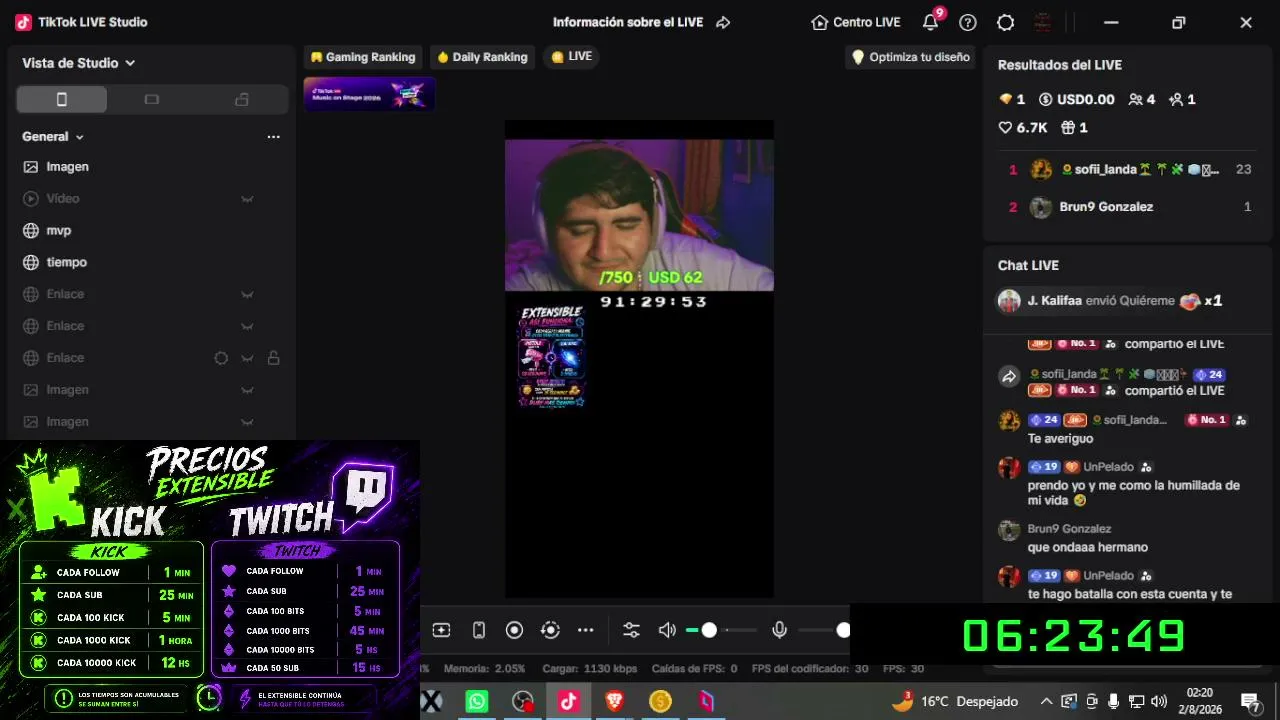
Task: Click the Optimiza tu diseño button
Action: point(910,57)
